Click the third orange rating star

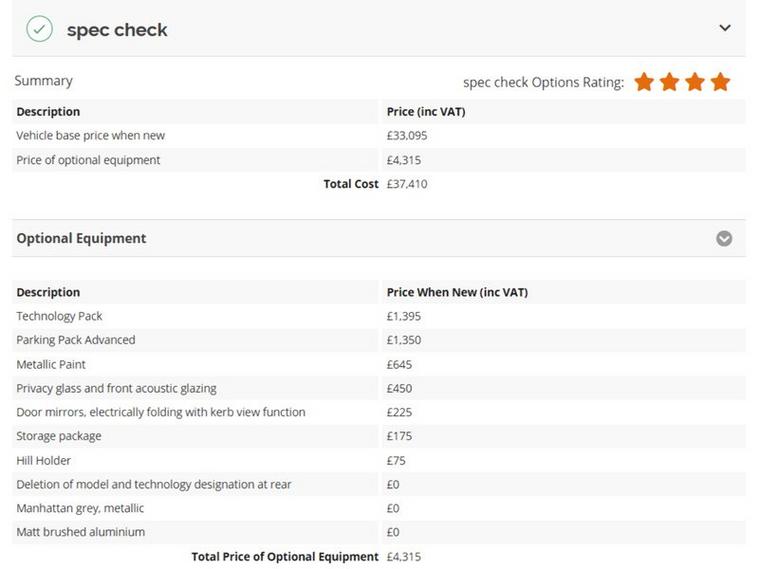(695, 82)
